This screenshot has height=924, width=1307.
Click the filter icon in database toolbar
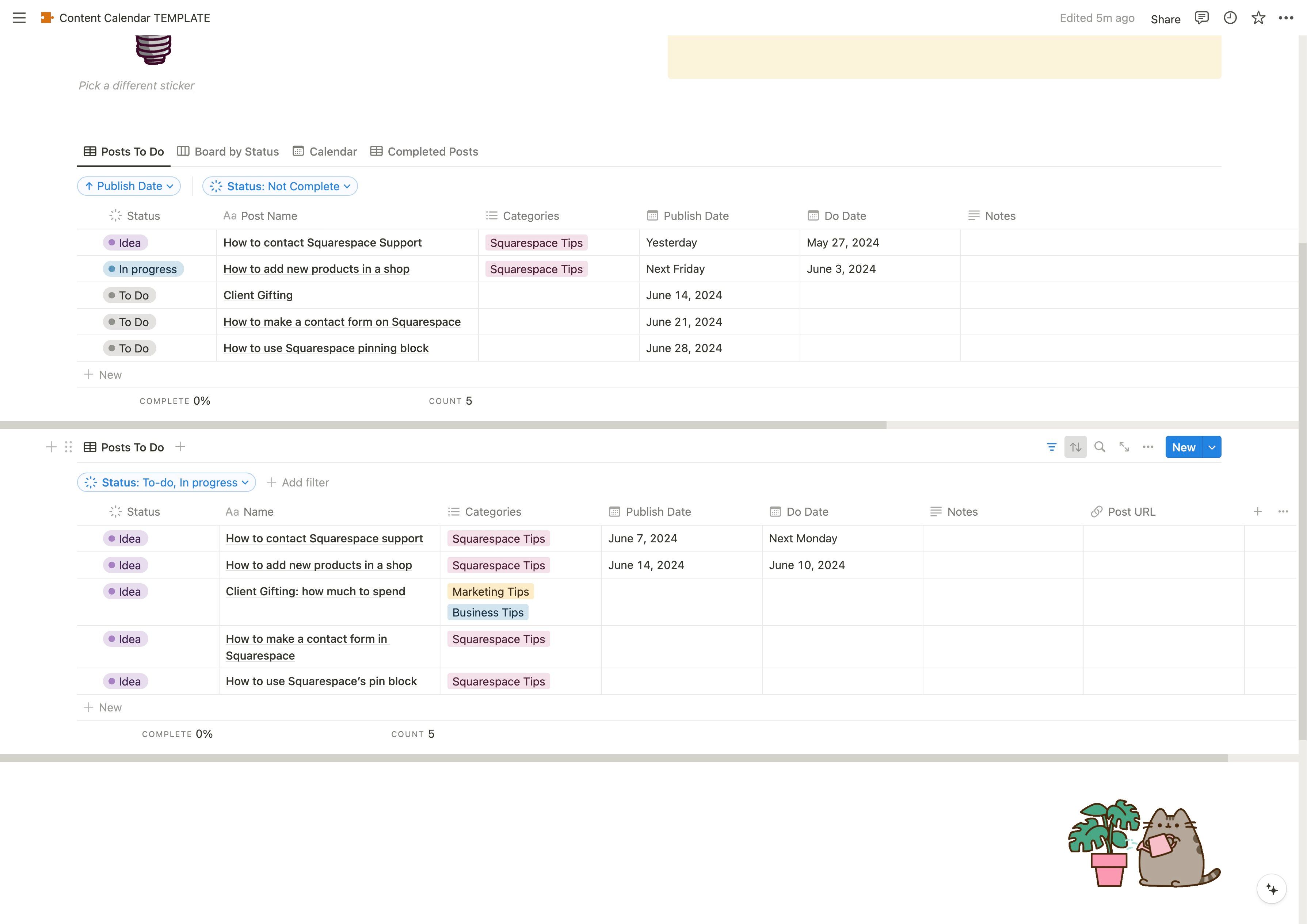tap(1051, 447)
